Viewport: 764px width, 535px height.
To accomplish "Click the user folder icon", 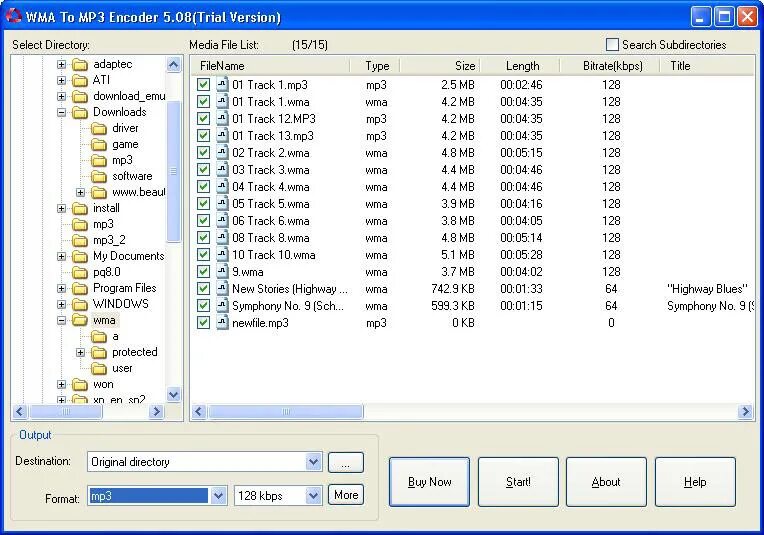I will (99, 368).
